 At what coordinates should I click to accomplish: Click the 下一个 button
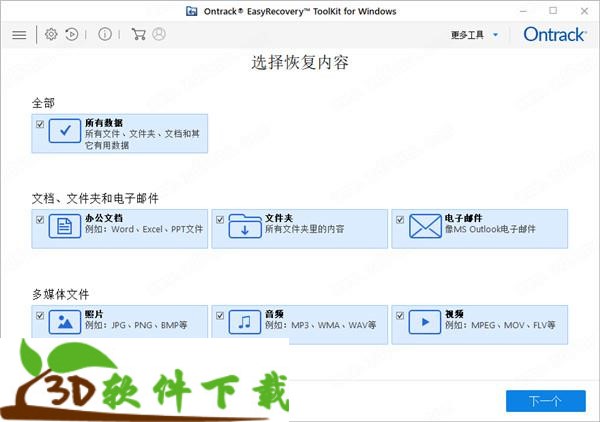click(x=546, y=401)
